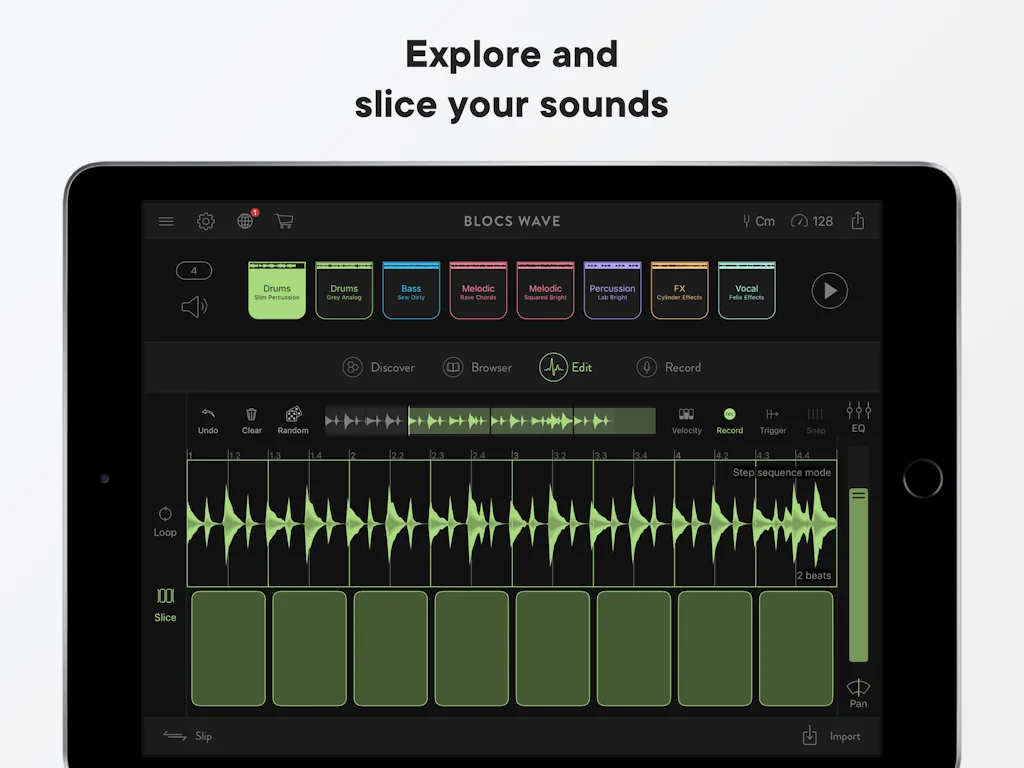Mute audio with the speaker icon
This screenshot has width=1024, height=768.
coord(193,307)
